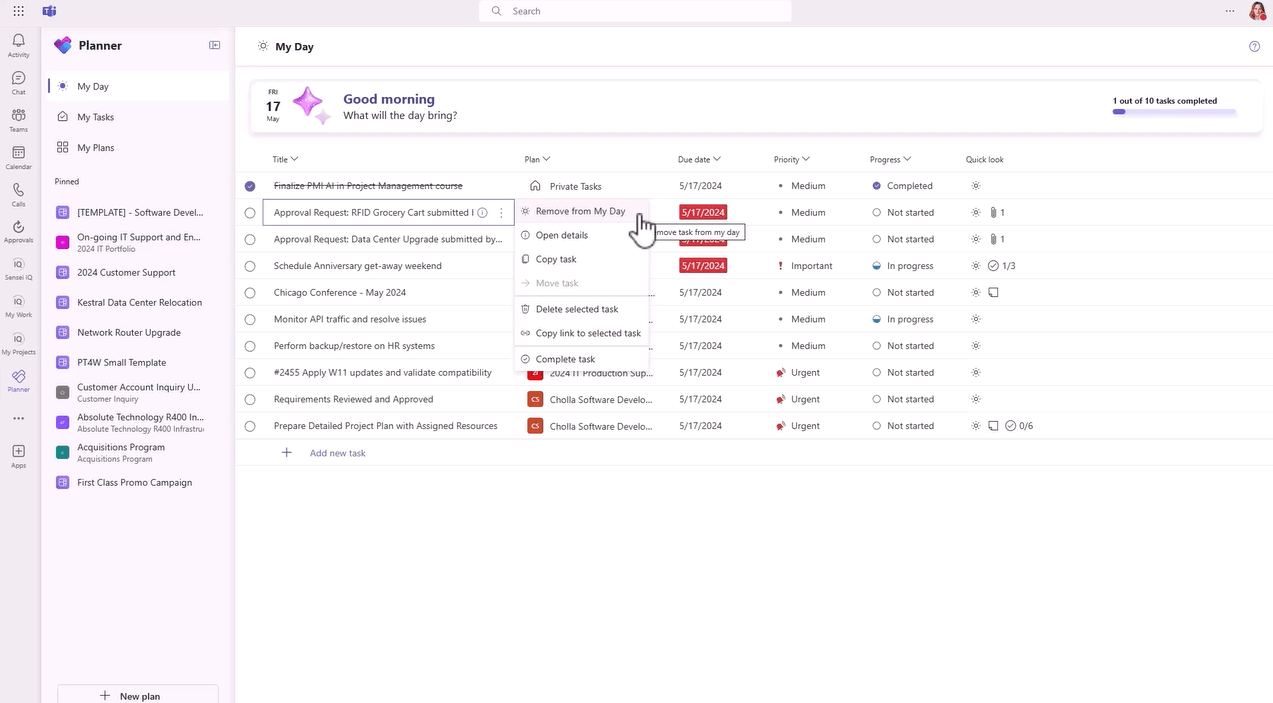Viewport: 1273px width, 703px height.
Task: Open Activity bell in Teams sidebar
Action: [18, 44]
